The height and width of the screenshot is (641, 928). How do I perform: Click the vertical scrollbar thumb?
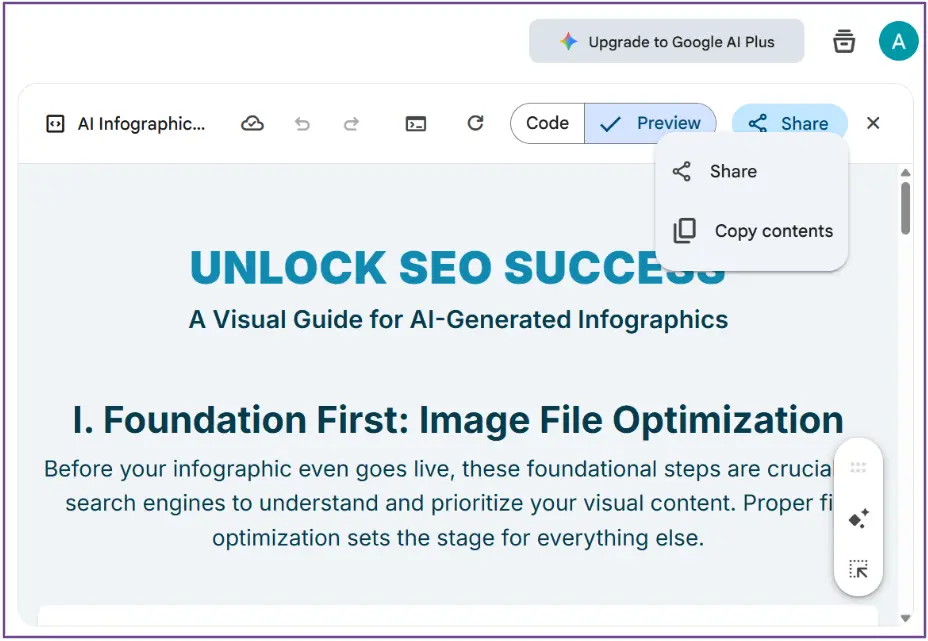(905, 208)
